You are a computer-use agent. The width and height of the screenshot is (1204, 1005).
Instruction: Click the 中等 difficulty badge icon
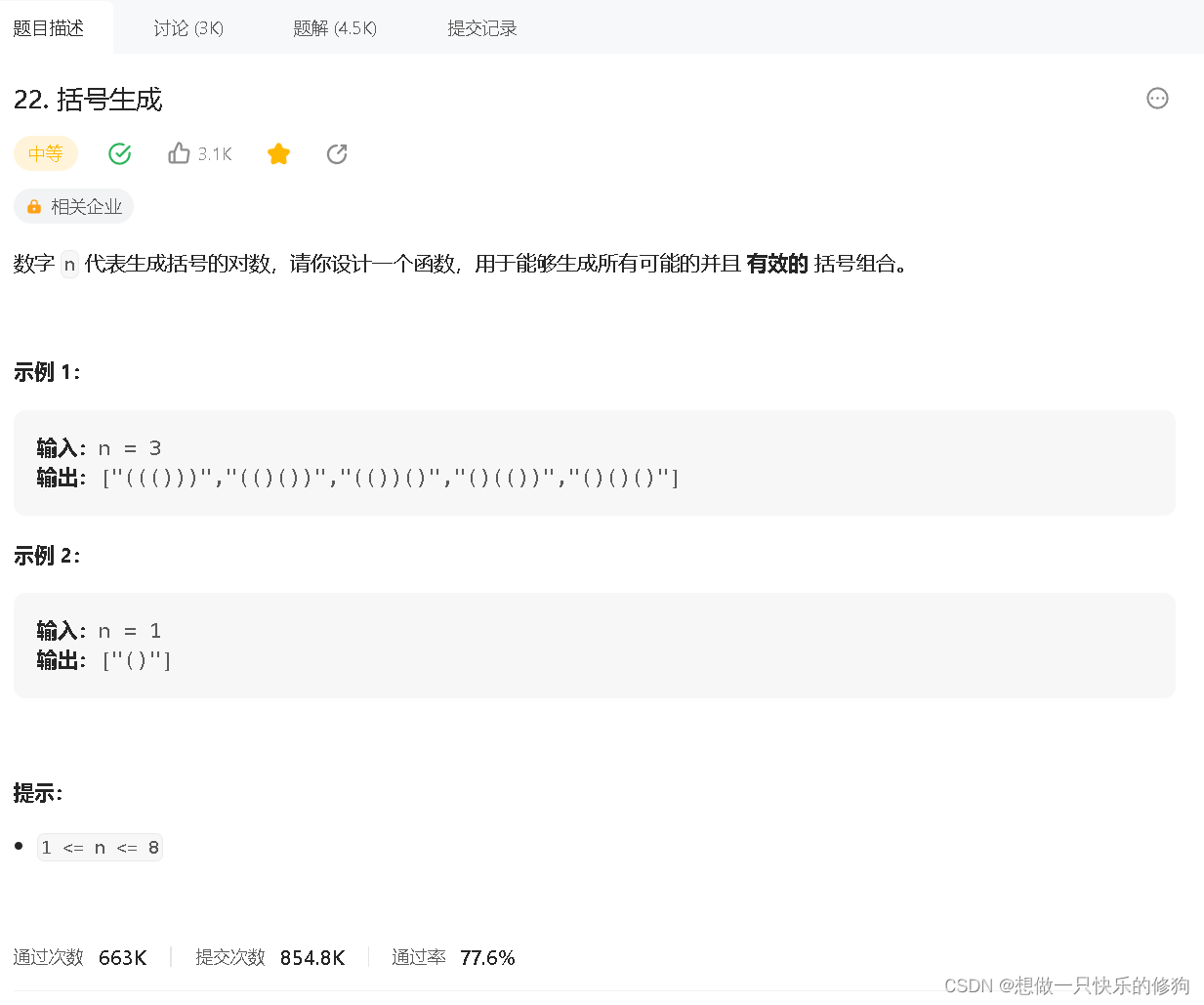pos(45,153)
